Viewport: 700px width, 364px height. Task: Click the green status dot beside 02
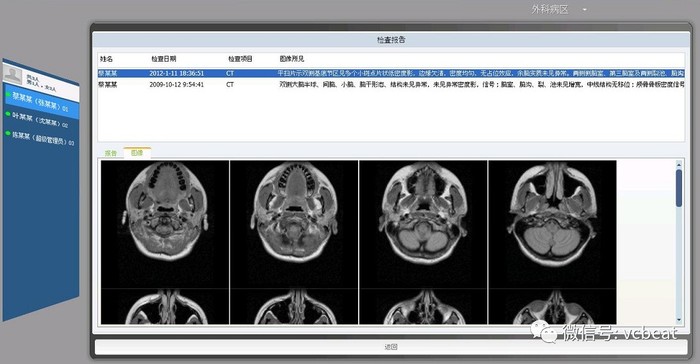[8, 114]
